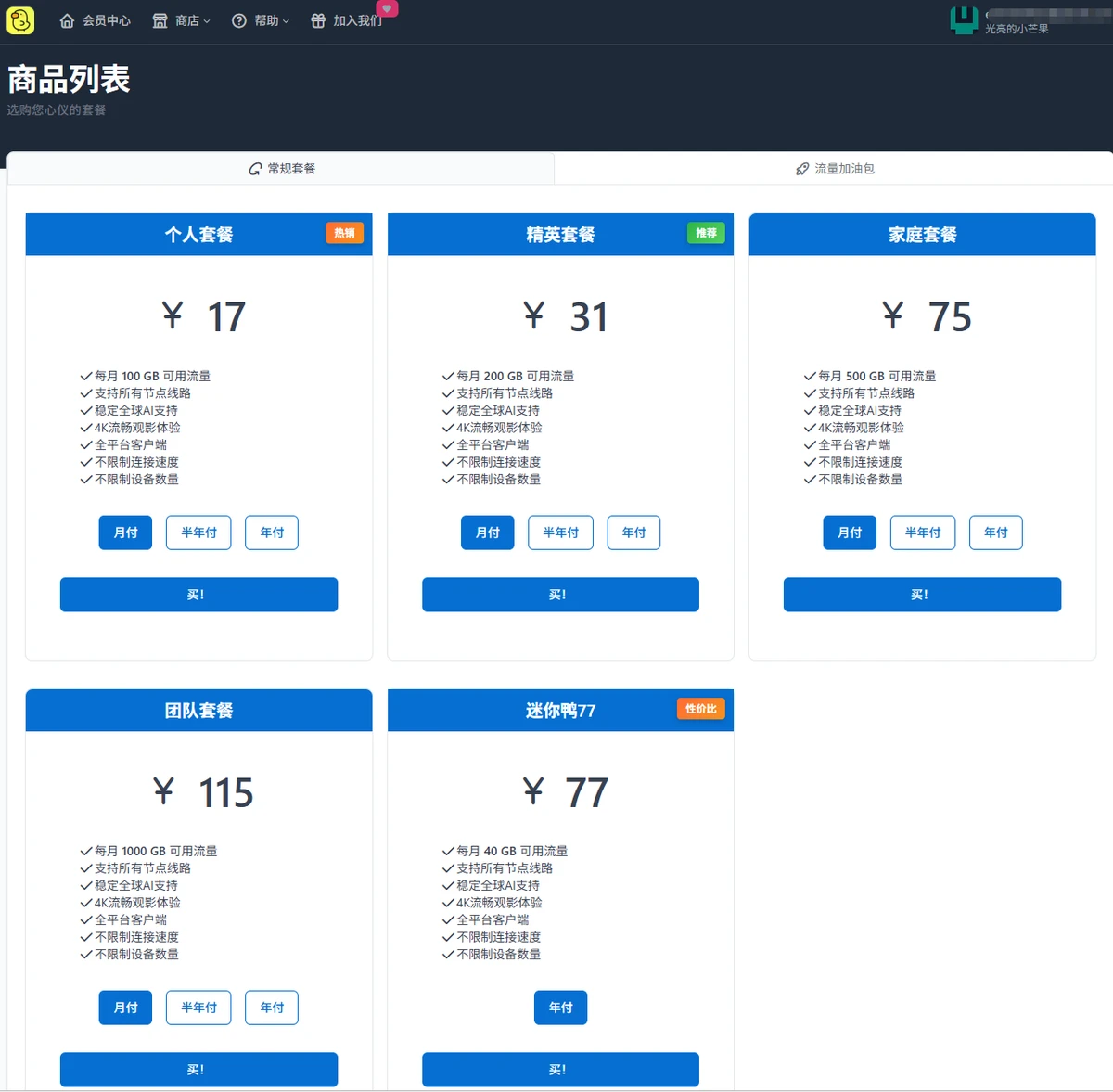Click the 个人套餐 card title
Image resolution: width=1113 pixels, height=1092 pixels.
click(198, 235)
